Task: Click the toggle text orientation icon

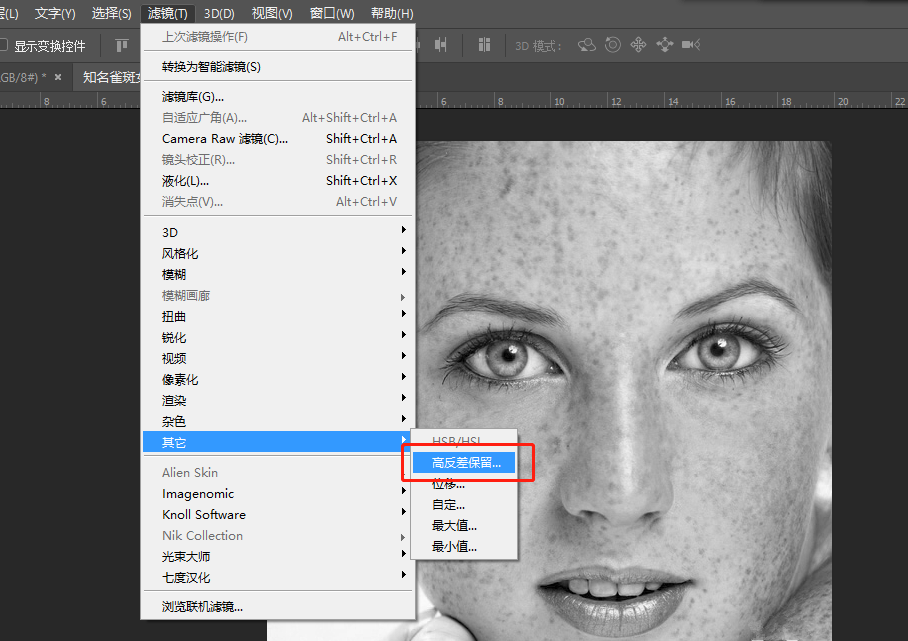Action: [121, 44]
